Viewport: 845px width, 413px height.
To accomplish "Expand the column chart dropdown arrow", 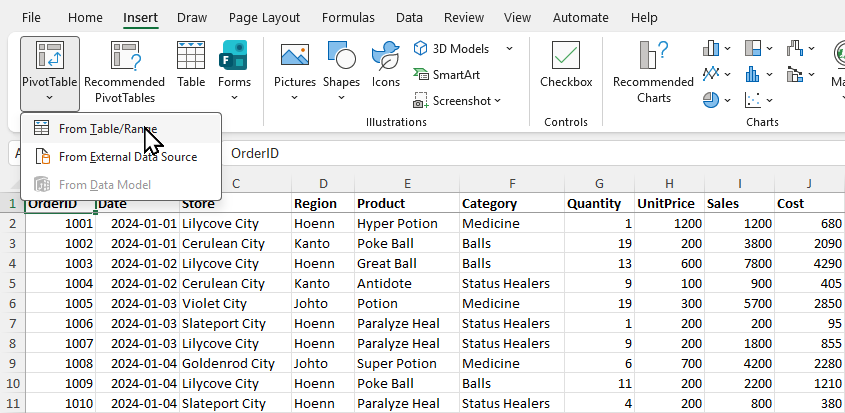I will 728,49.
